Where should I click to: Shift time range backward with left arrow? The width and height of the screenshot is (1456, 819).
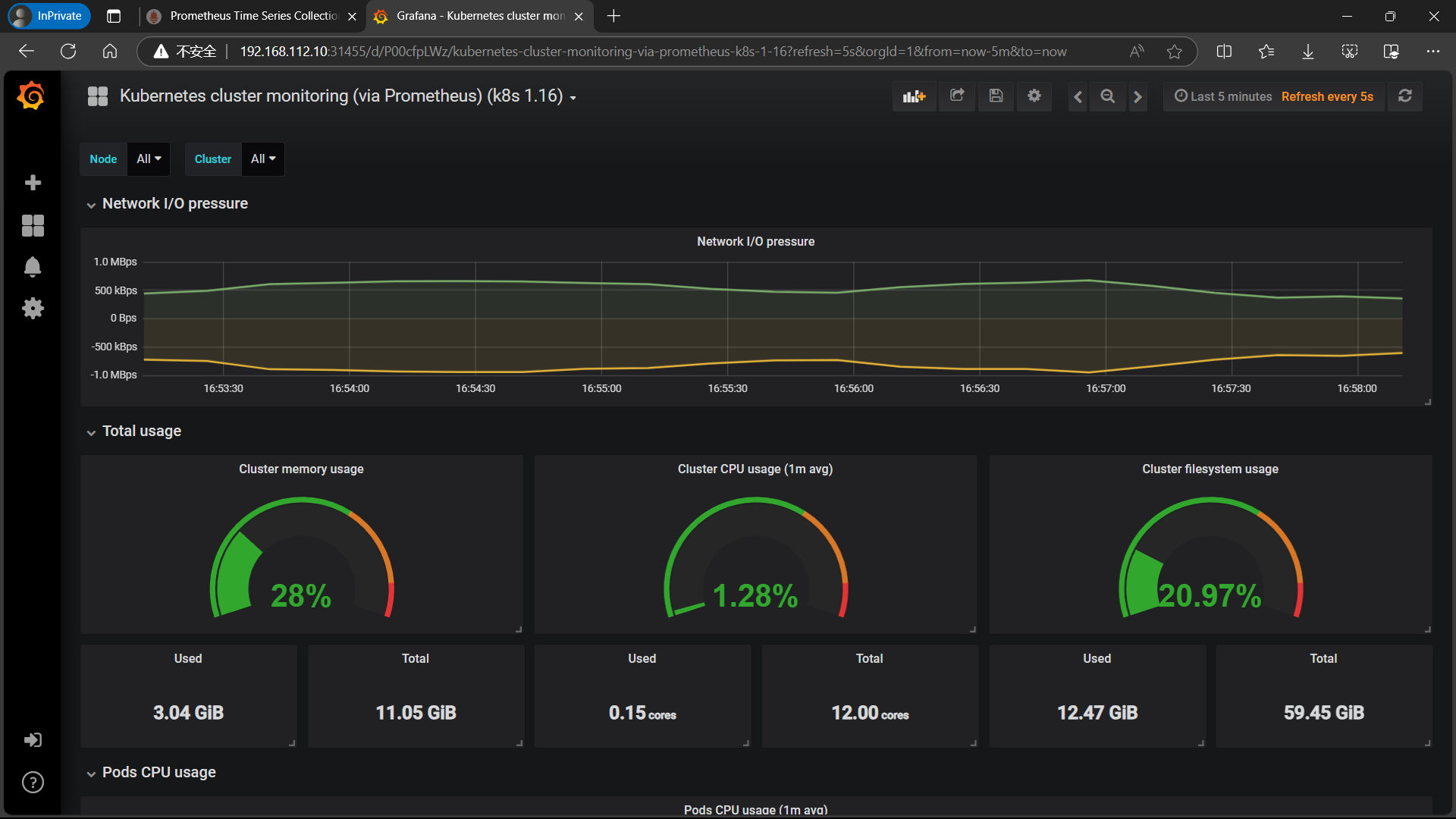(1078, 96)
